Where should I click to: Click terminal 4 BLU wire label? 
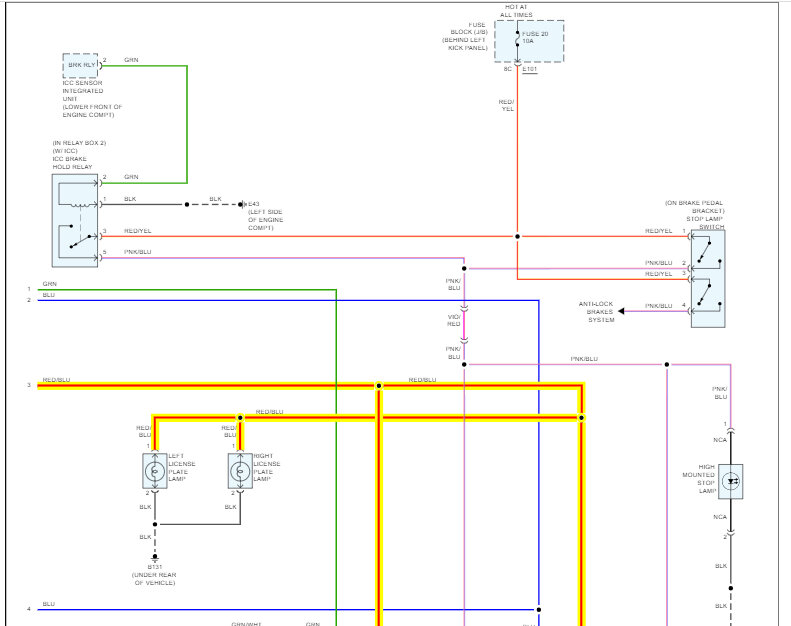tap(48, 604)
